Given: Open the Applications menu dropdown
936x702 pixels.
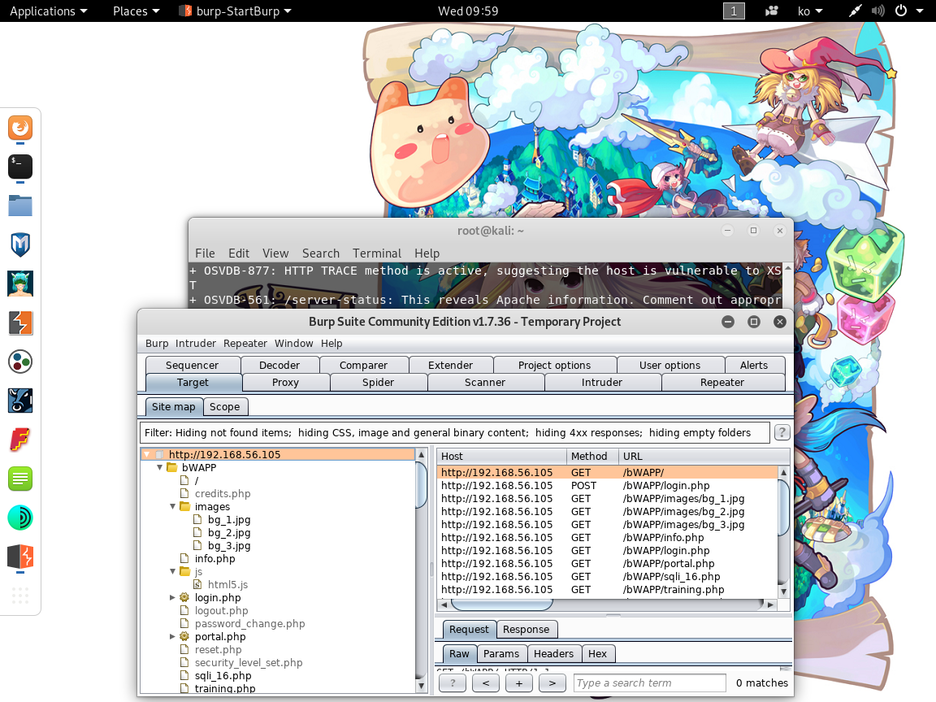Looking at the screenshot, I should pos(48,11).
